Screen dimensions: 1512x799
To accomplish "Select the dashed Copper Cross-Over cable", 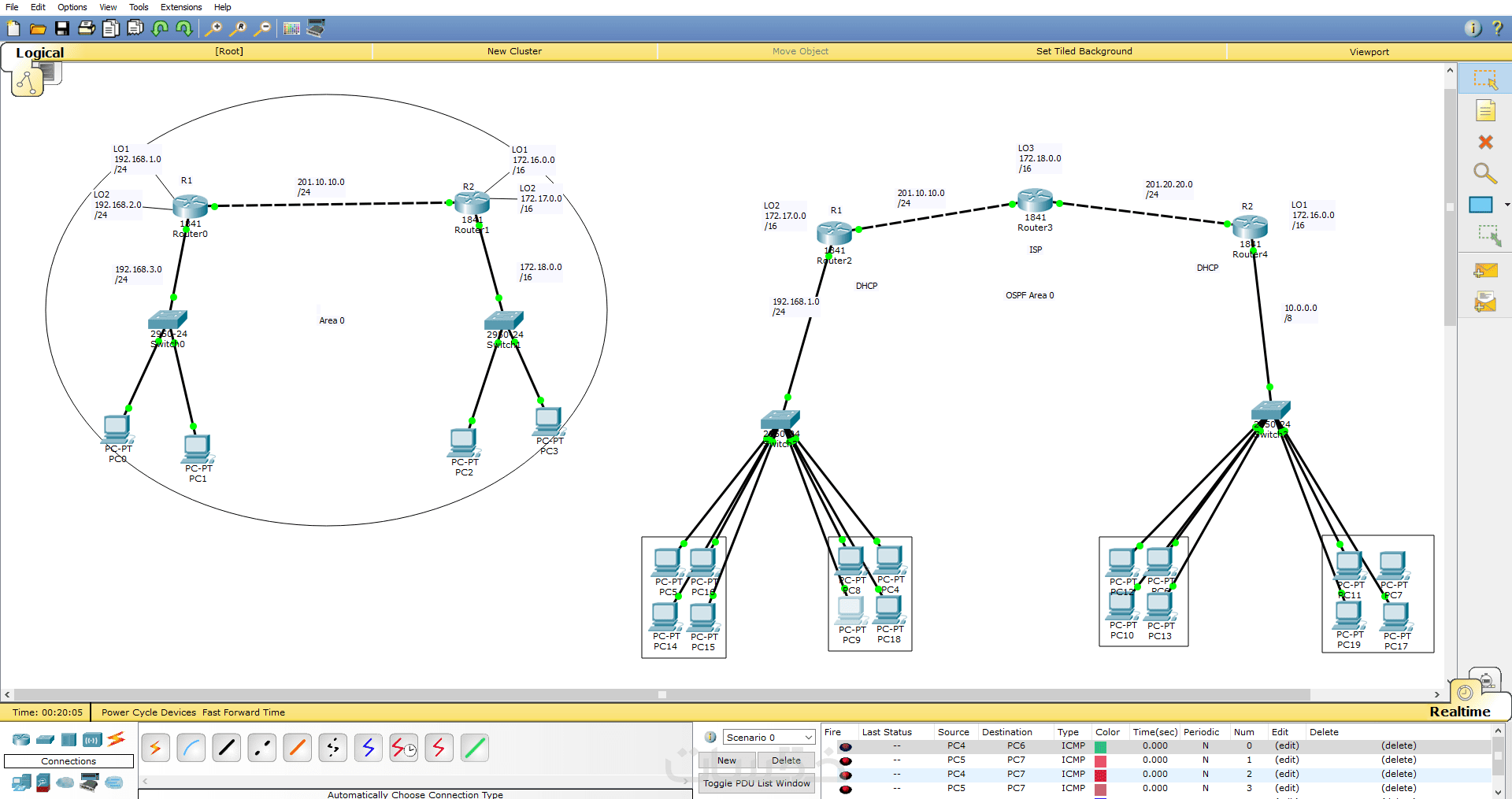I will click(262, 748).
